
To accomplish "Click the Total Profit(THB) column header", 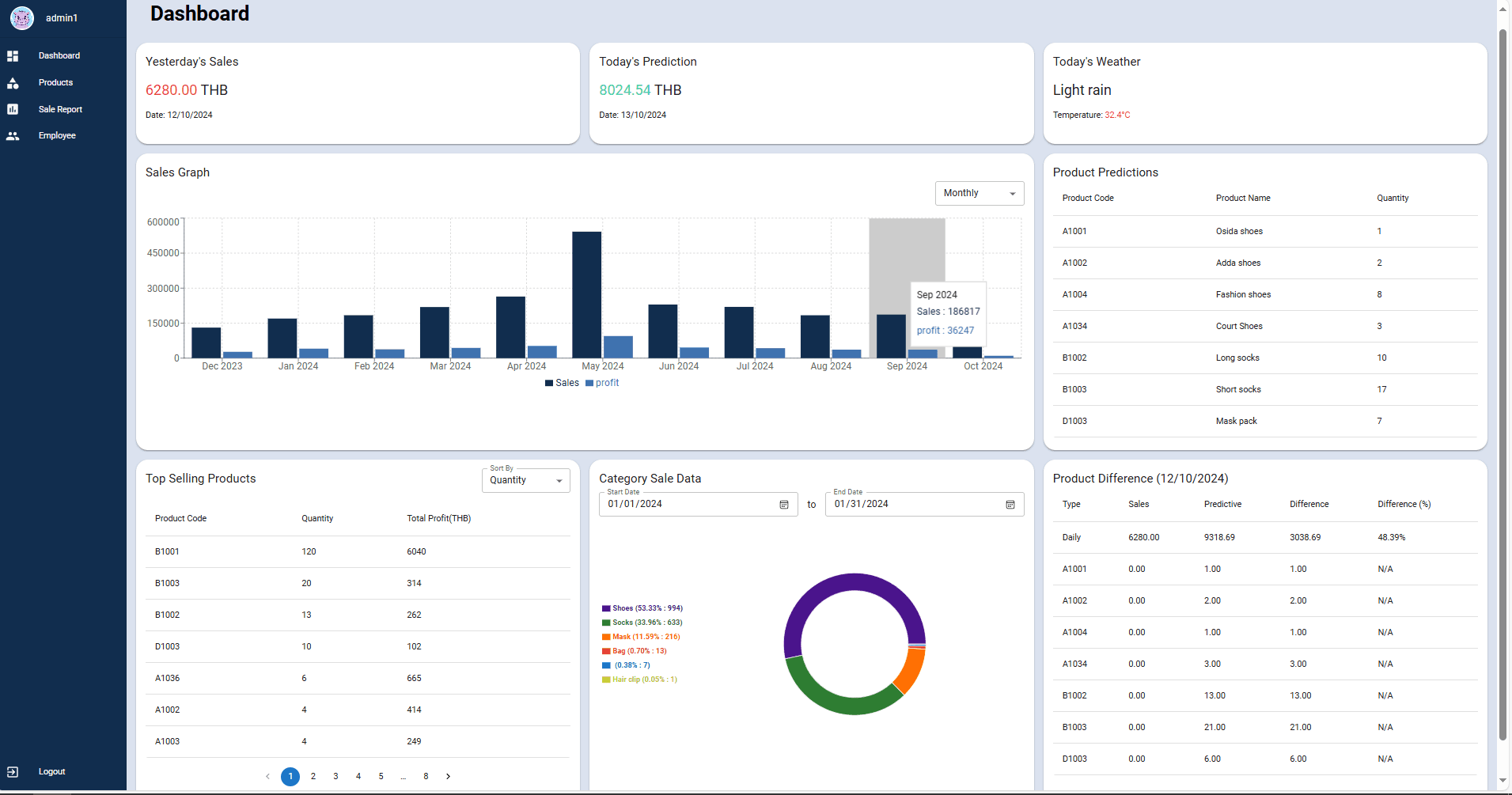I will click(x=438, y=519).
